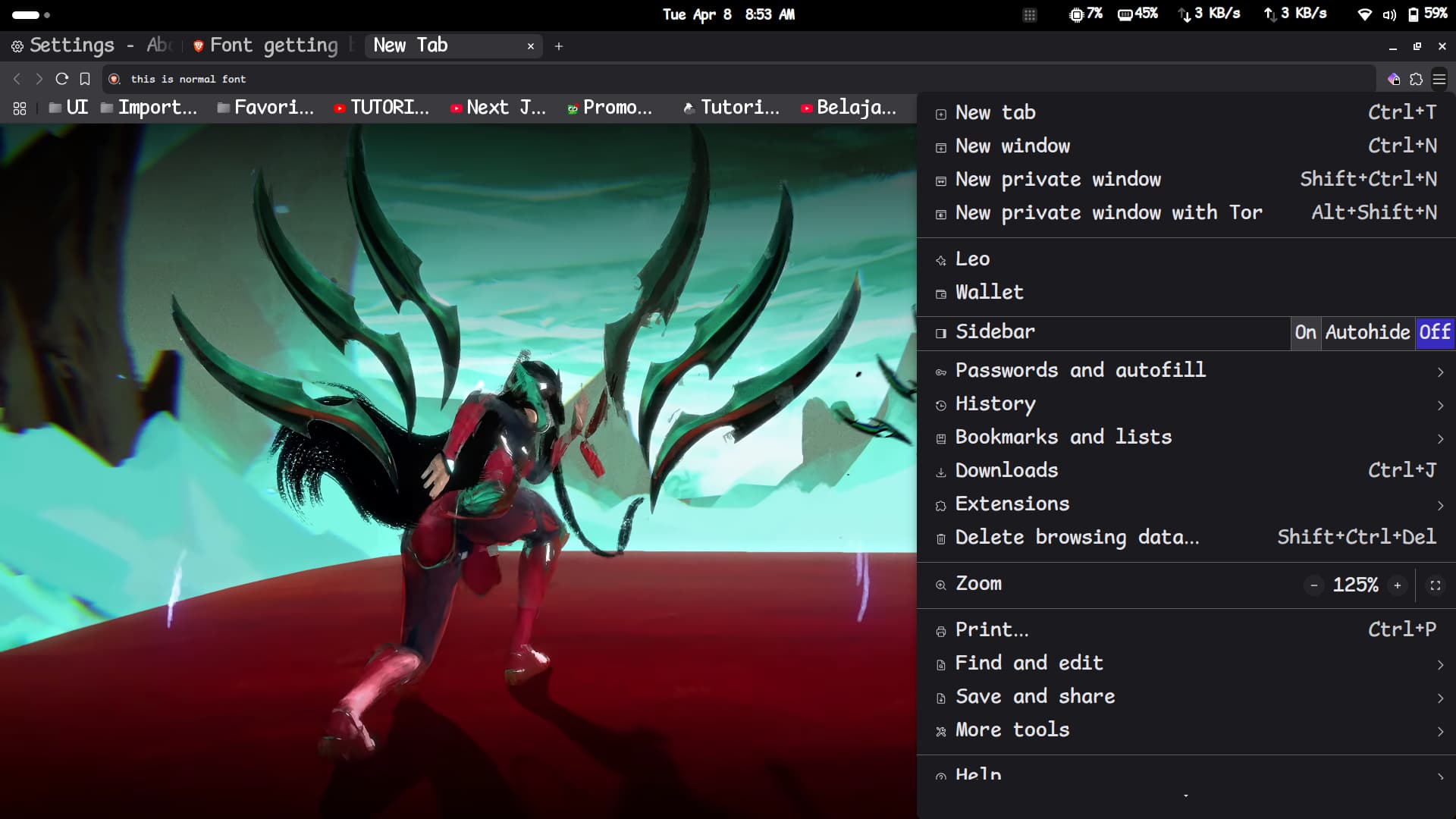This screenshot has width=1456, height=819.
Task: Select New private window
Action: [1186, 180]
